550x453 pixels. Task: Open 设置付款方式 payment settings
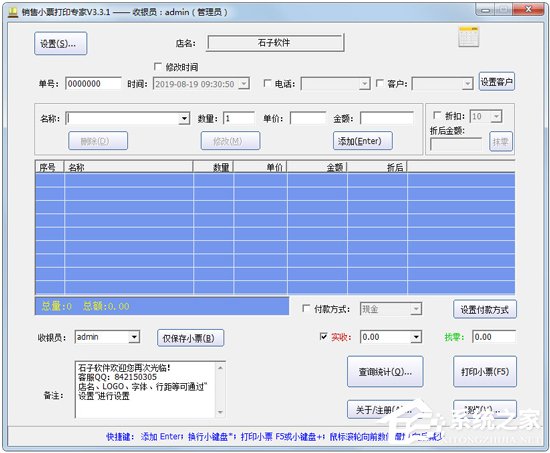485,309
